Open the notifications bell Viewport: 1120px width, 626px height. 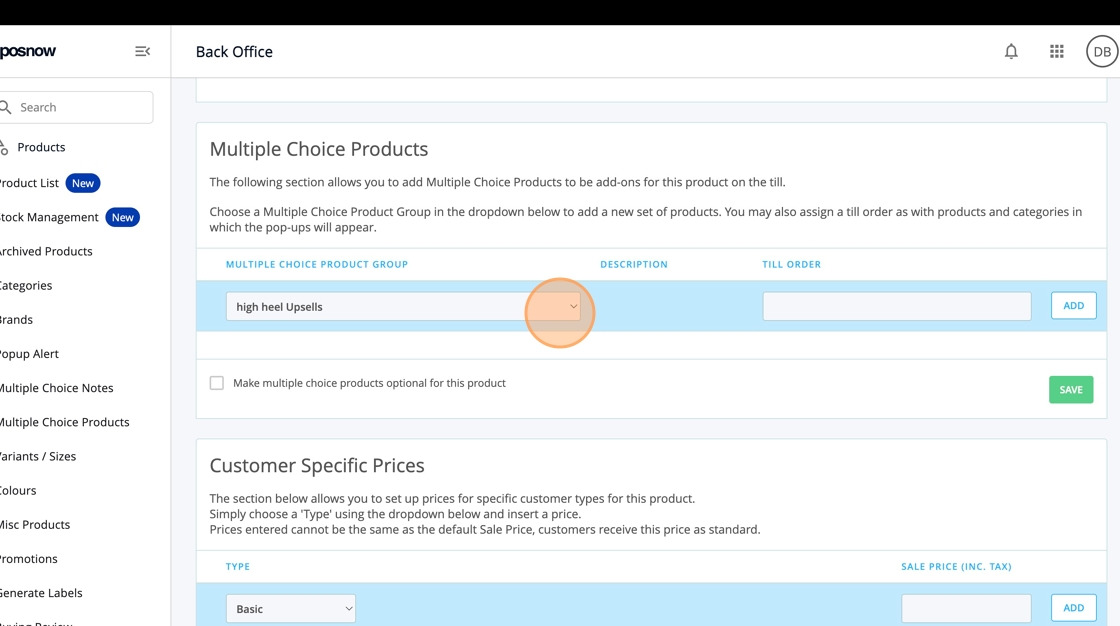1011,51
